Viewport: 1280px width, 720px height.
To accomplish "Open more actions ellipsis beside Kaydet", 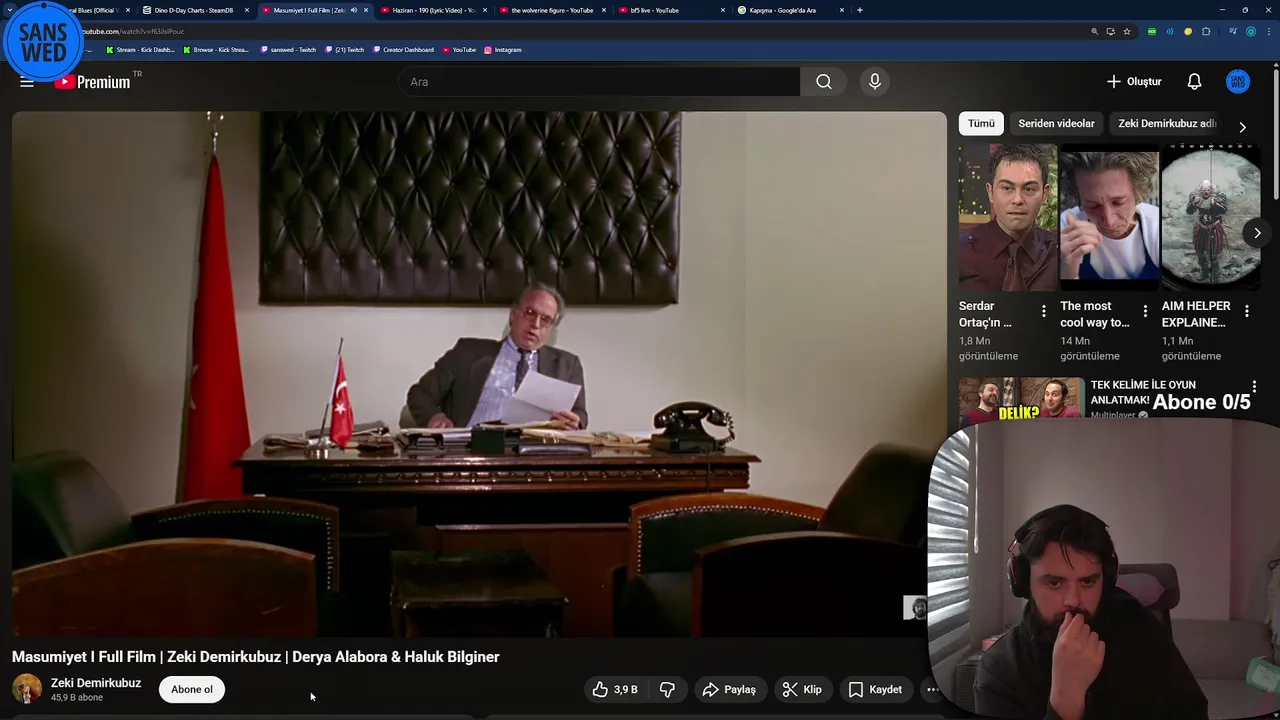I will pyautogui.click(x=932, y=689).
